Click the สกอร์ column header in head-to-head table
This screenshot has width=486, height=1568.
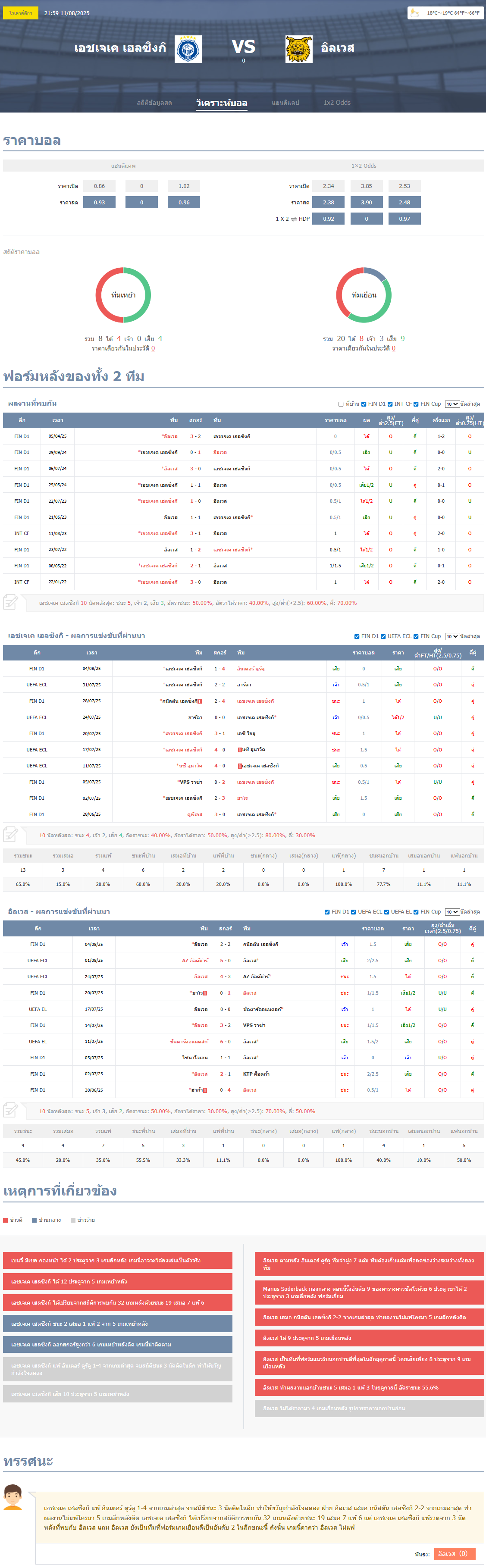[195, 421]
